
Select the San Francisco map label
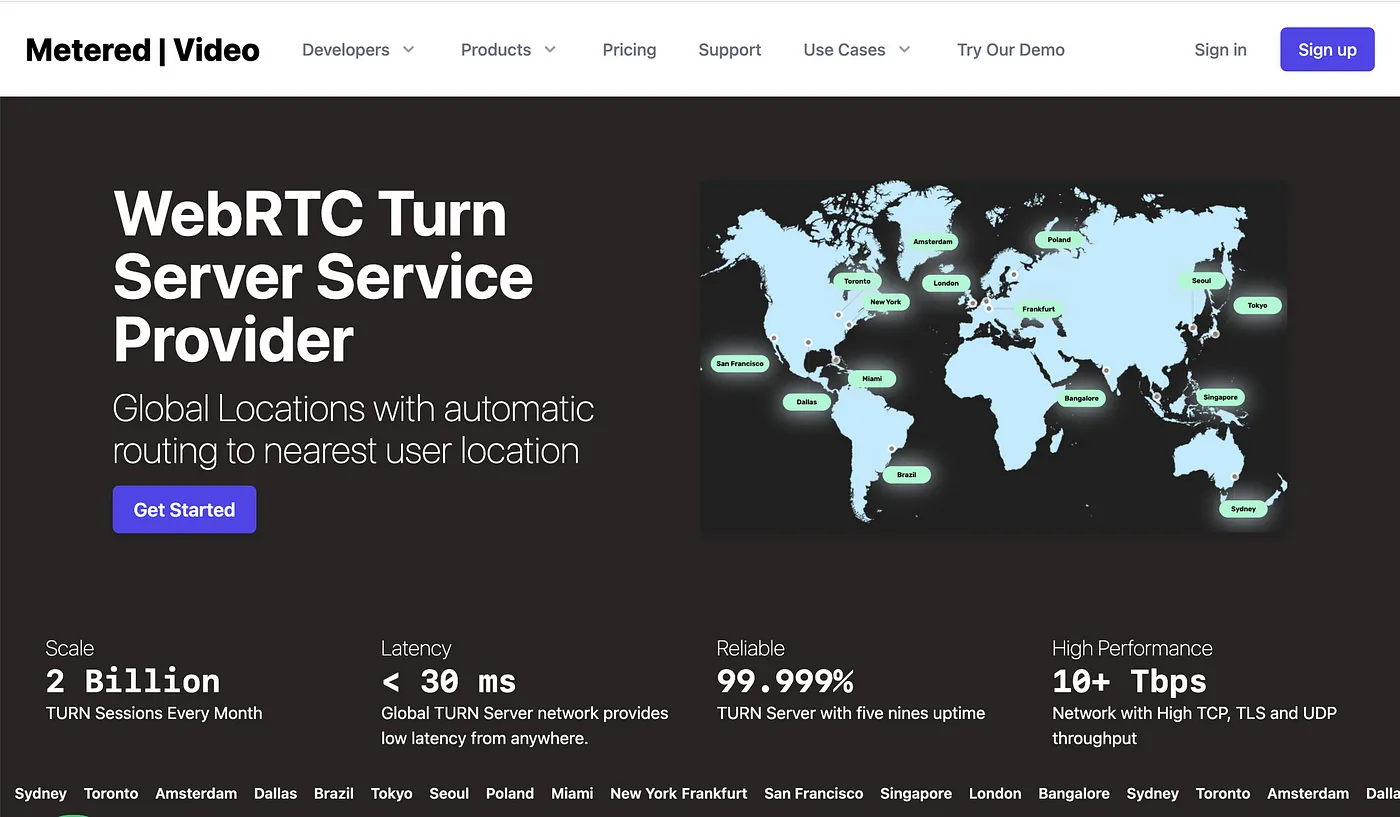[740, 364]
